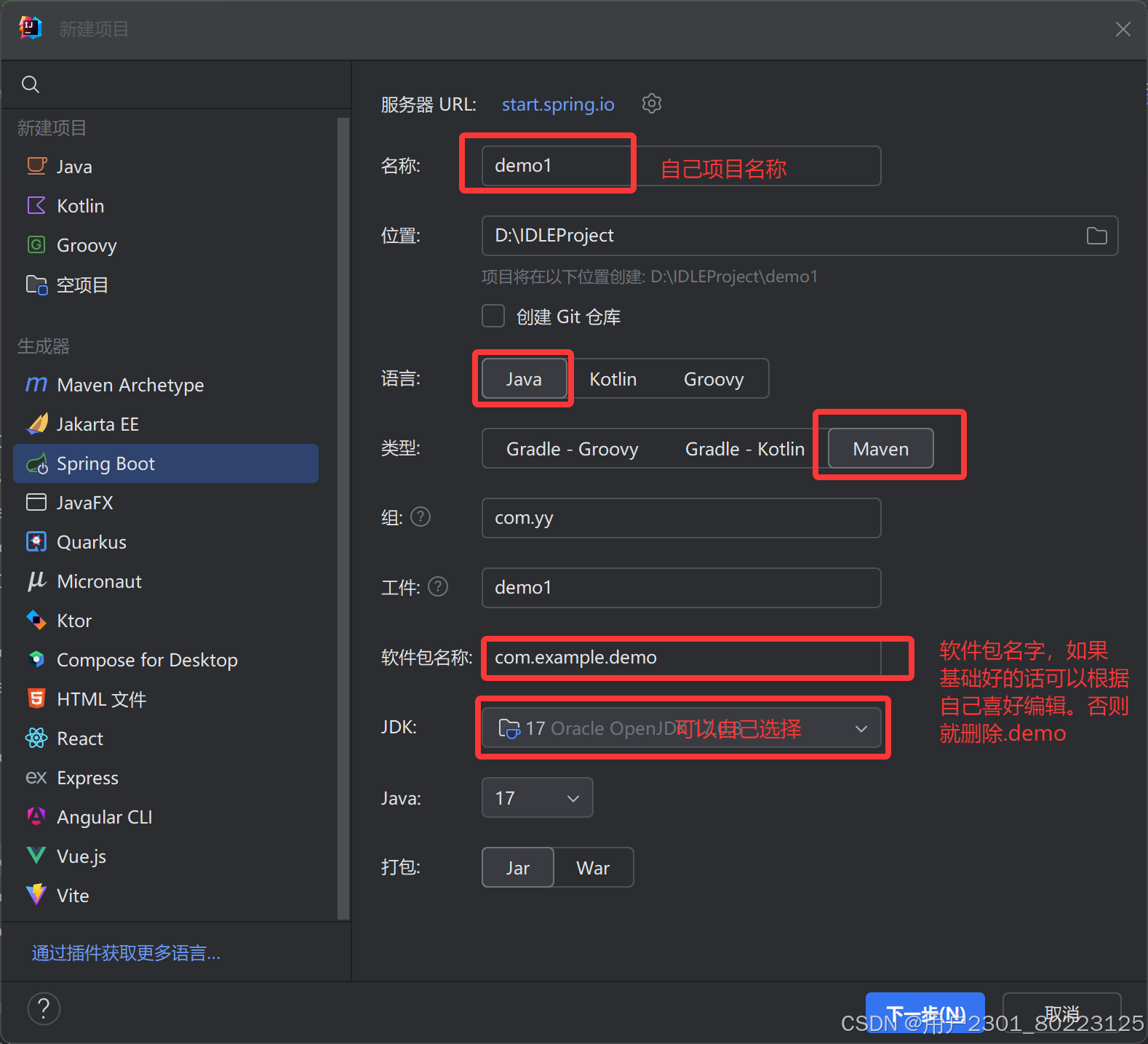The image size is (1148, 1044).
Task: Edit the group field com.yy
Action: pyautogui.click(x=682, y=518)
